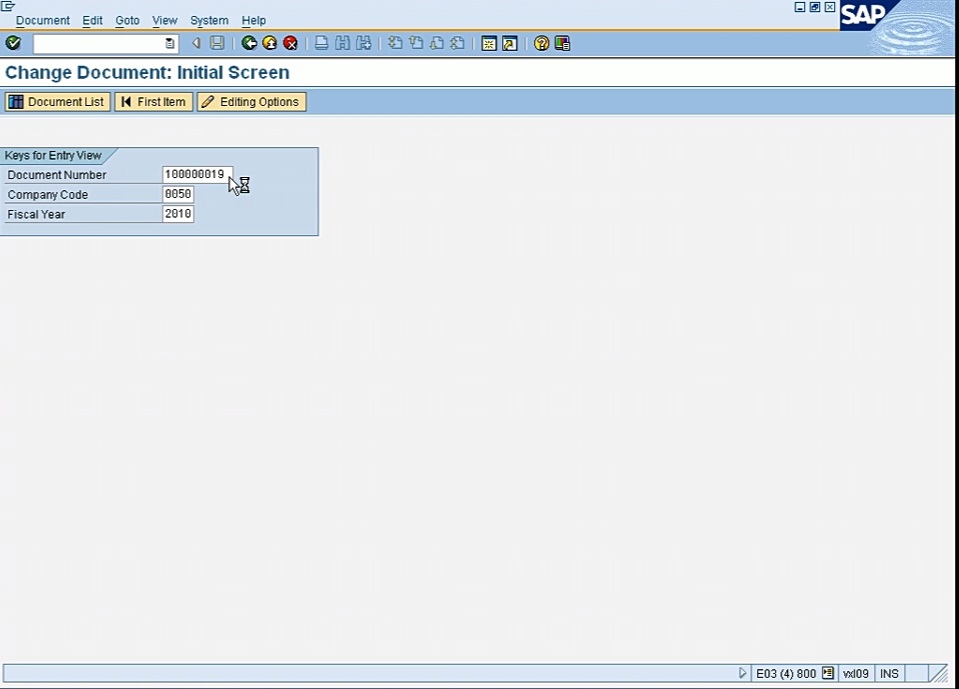
Task: Click the INS insert mode indicator
Action: coord(889,674)
